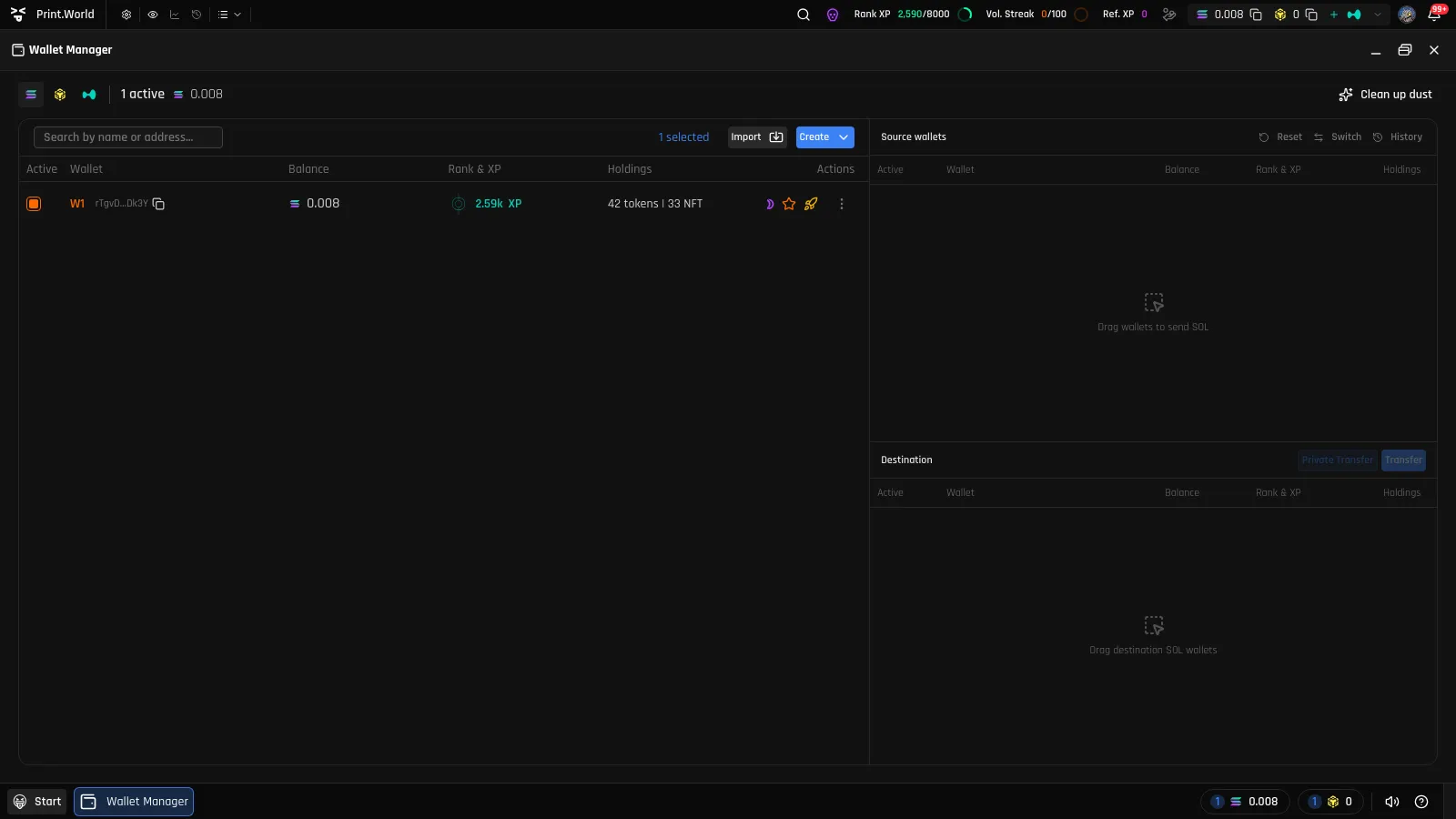Select Wallet Manager in the taskbar
Viewport: 1456px width, 819px height.
click(x=134, y=802)
